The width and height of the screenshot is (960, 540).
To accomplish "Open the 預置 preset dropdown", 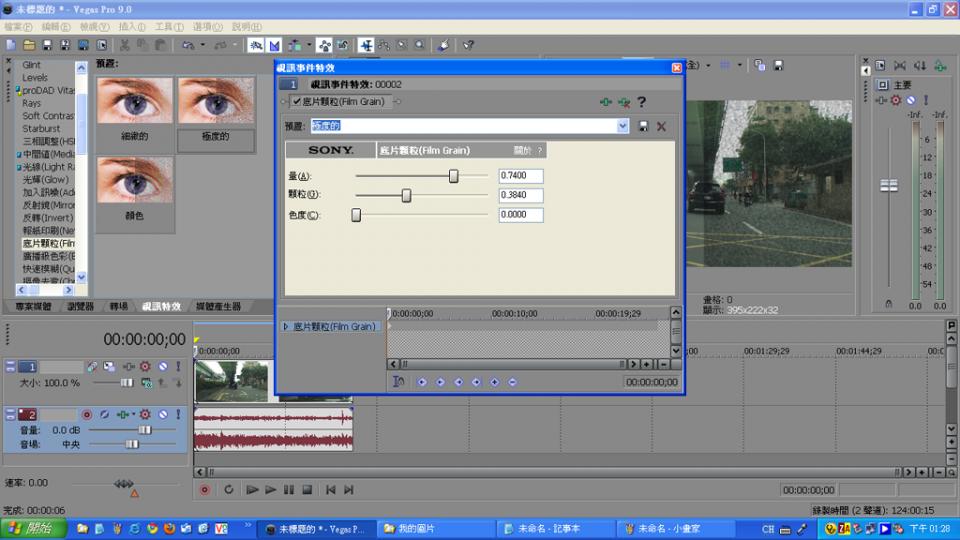I will tap(623, 126).
